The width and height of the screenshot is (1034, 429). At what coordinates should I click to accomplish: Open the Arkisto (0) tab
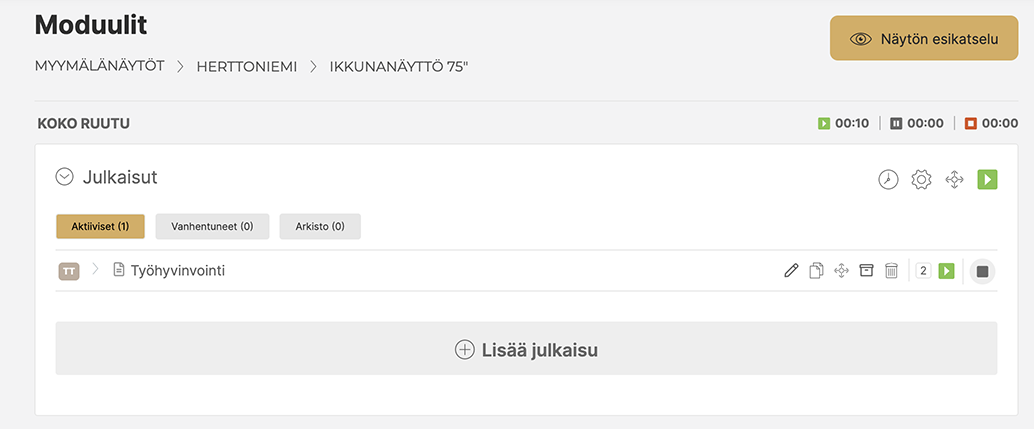click(x=320, y=226)
